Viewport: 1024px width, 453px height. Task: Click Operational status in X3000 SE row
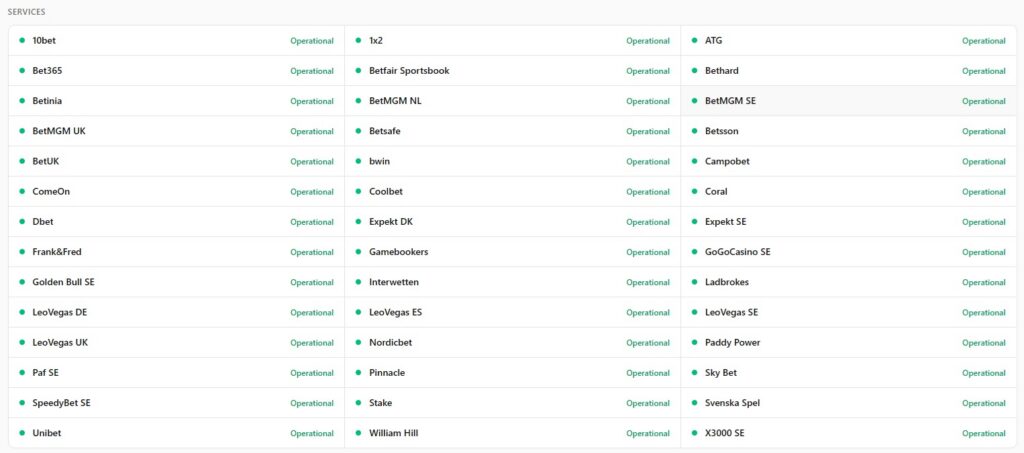pyautogui.click(x=984, y=433)
